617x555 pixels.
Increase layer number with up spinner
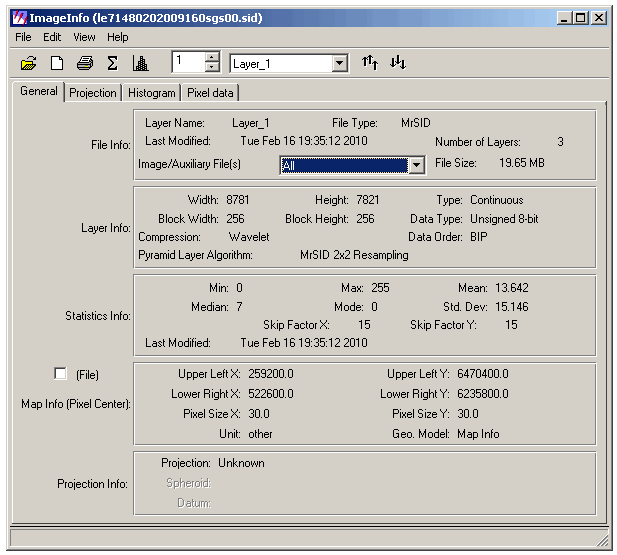pyautogui.click(x=211, y=58)
